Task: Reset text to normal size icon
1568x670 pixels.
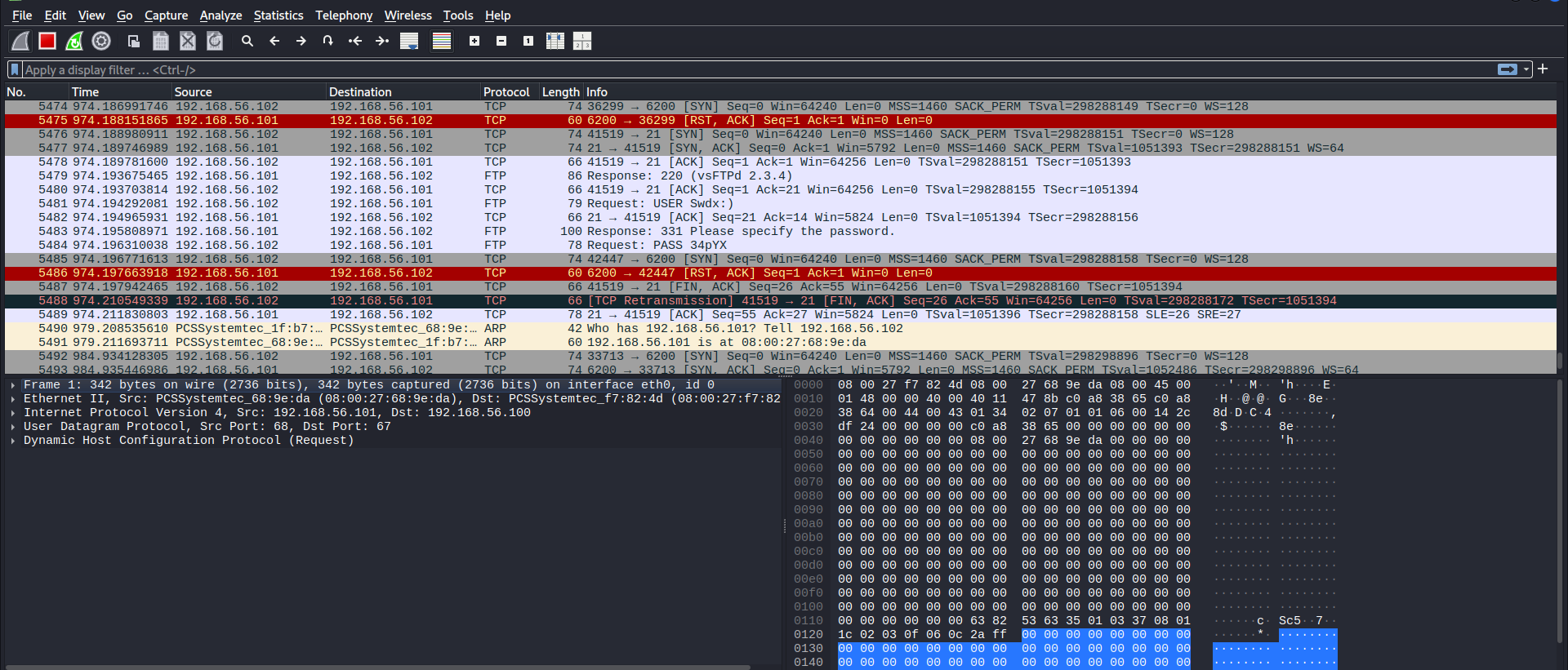Action: [528, 41]
